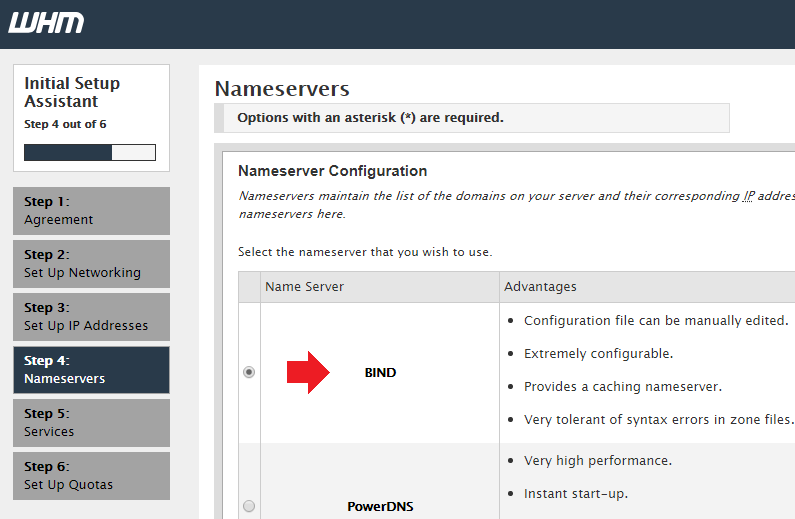795x519 pixels.
Task: Click the required options asterisk notice
Action: (472, 118)
